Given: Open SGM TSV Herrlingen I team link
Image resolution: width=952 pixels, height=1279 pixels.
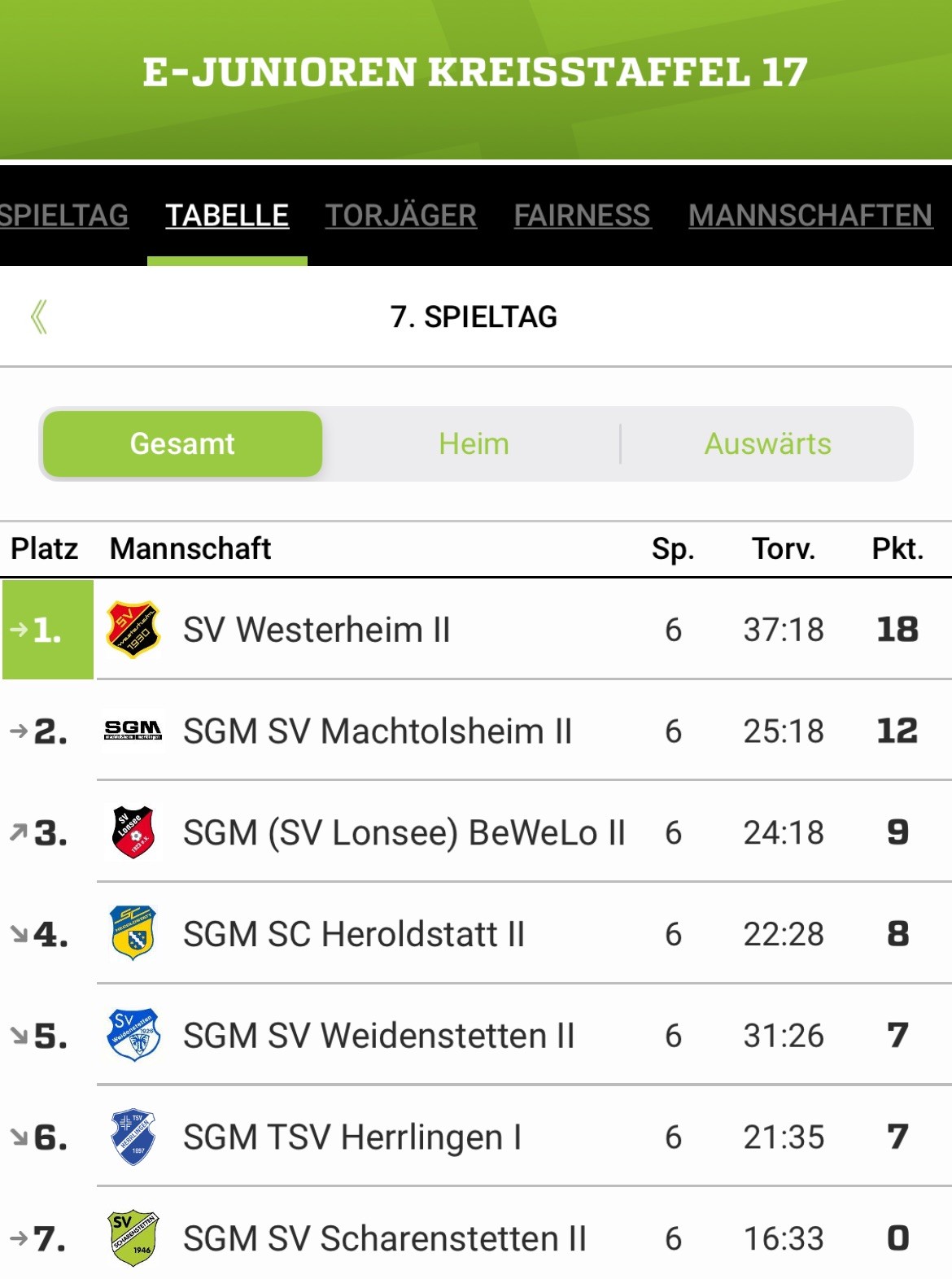Looking at the screenshot, I should point(352,1137).
